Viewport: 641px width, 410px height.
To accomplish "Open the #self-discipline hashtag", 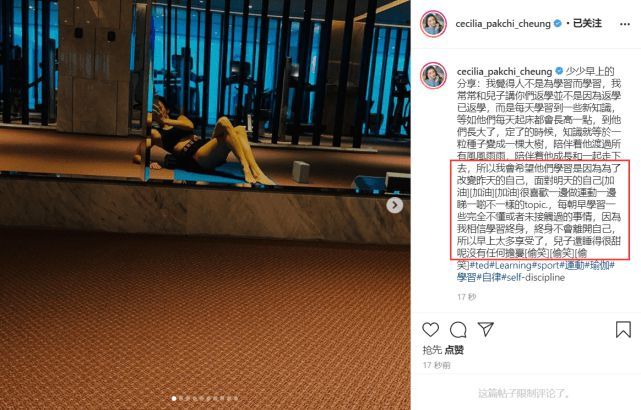I will coord(533,278).
